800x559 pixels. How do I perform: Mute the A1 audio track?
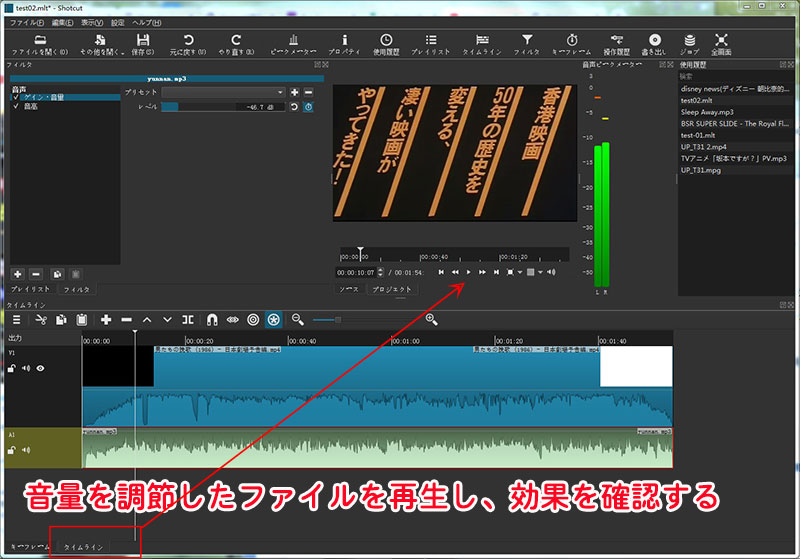click(x=26, y=450)
